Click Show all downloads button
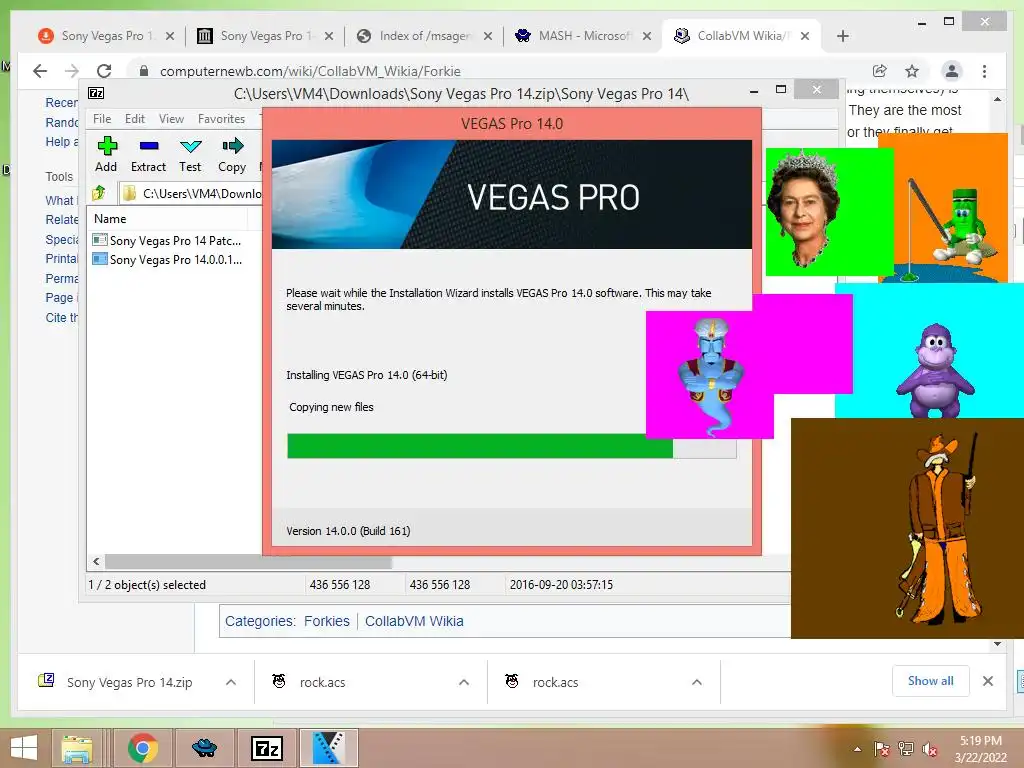This screenshot has height=768, width=1024. point(931,681)
